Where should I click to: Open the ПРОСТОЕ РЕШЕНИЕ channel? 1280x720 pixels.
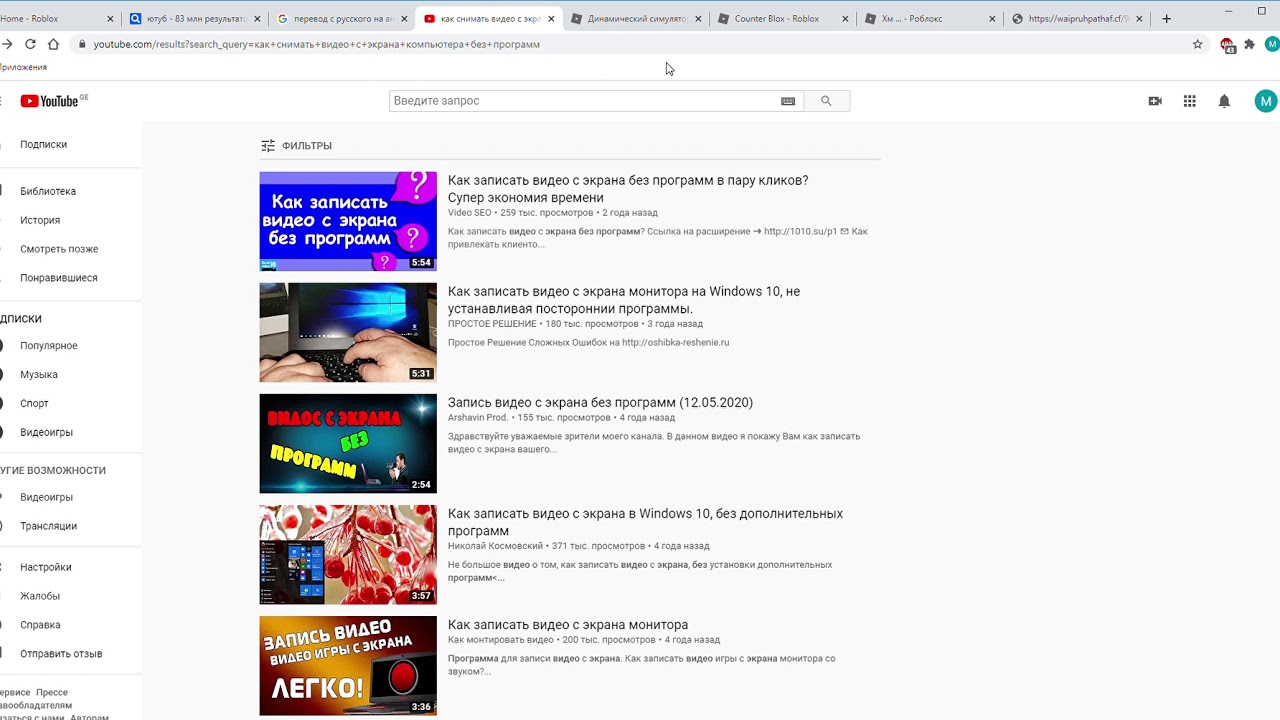[492, 324]
